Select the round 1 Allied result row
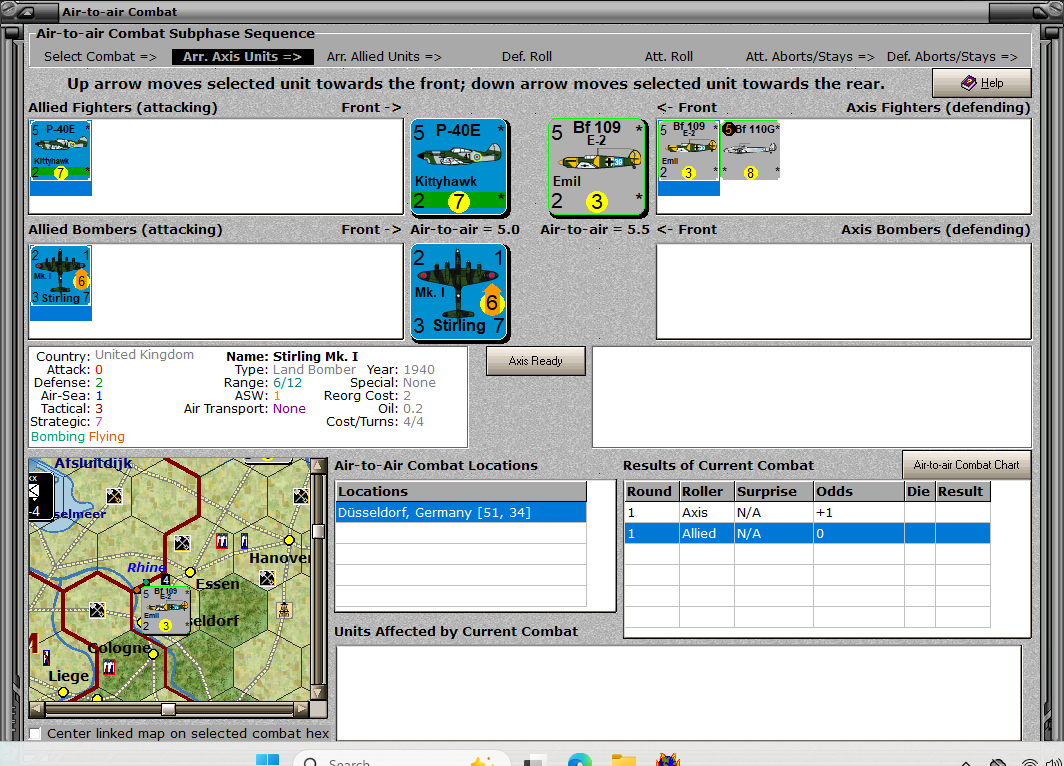The height and width of the screenshot is (766, 1064). [x=807, y=533]
